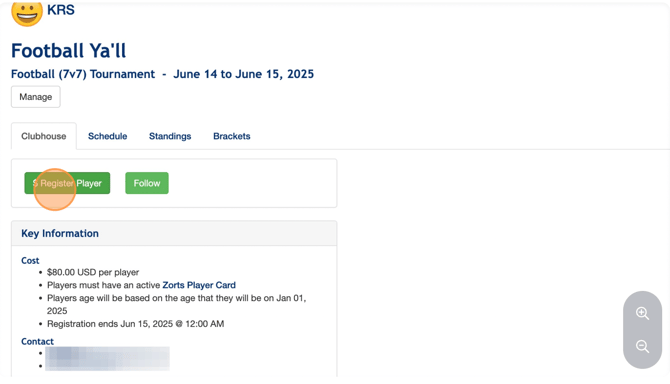Open the Standings tab
The width and height of the screenshot is (670, 384).
170,136
